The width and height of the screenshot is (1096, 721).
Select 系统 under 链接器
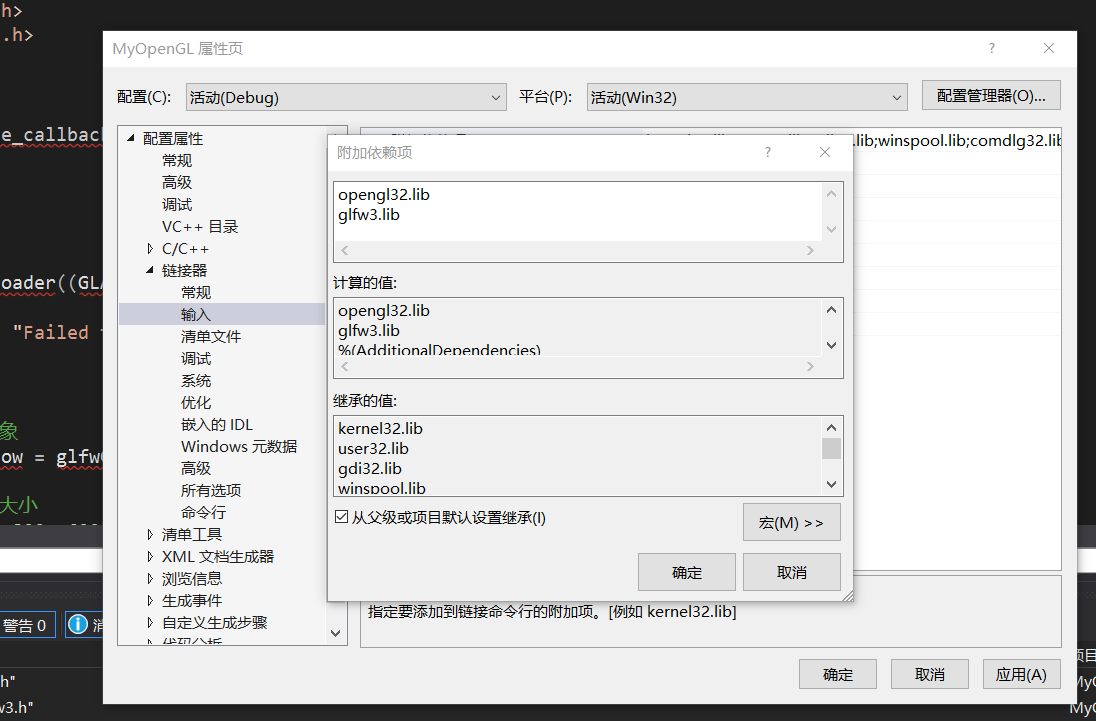pos(196,381)
